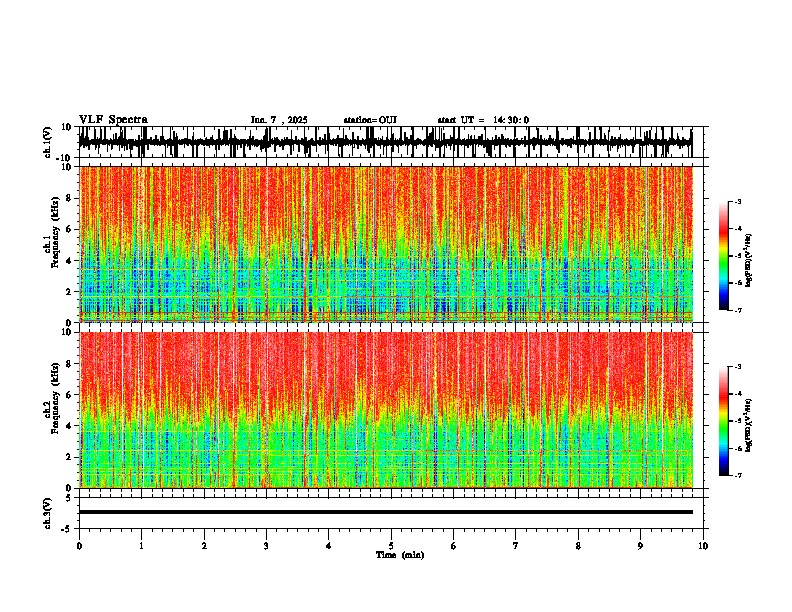Click the "7" tick on the time axis
Viewport: 792px width, 612px height.
[x=516, y=546]
